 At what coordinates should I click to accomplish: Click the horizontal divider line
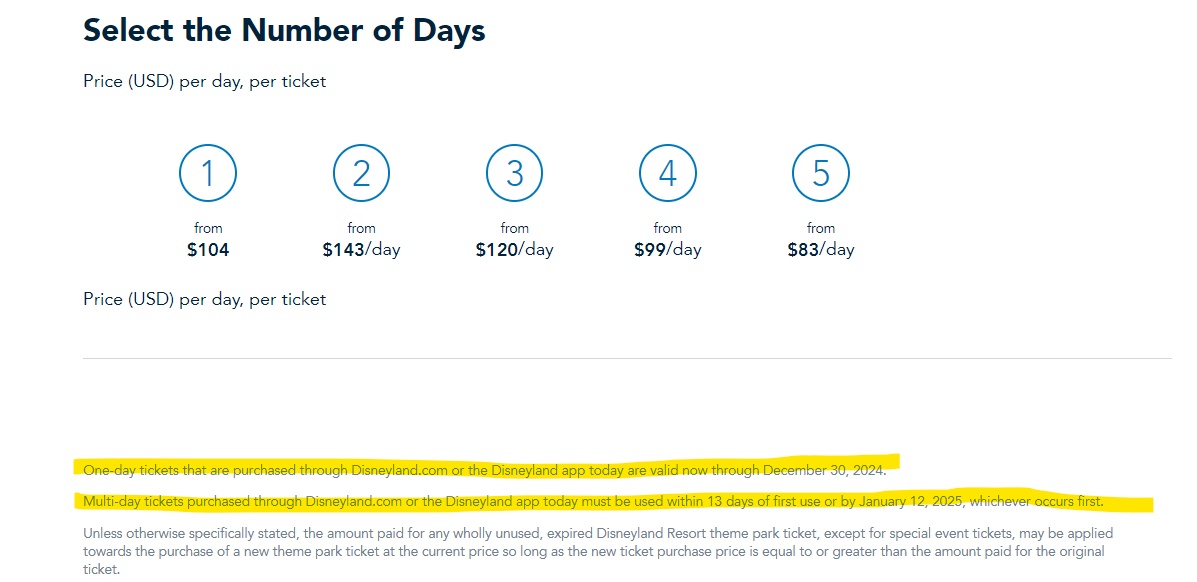point(626,358)
